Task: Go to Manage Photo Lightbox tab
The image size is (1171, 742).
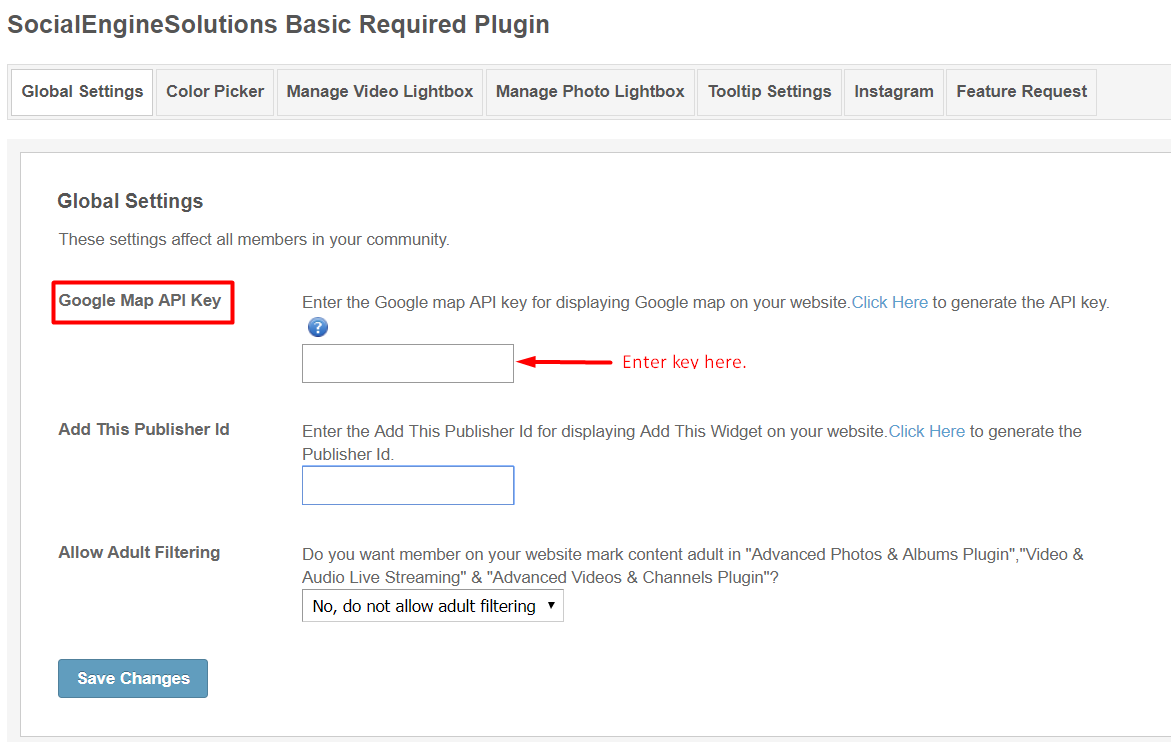Action: pyautogui.click(x=590, y=92)
